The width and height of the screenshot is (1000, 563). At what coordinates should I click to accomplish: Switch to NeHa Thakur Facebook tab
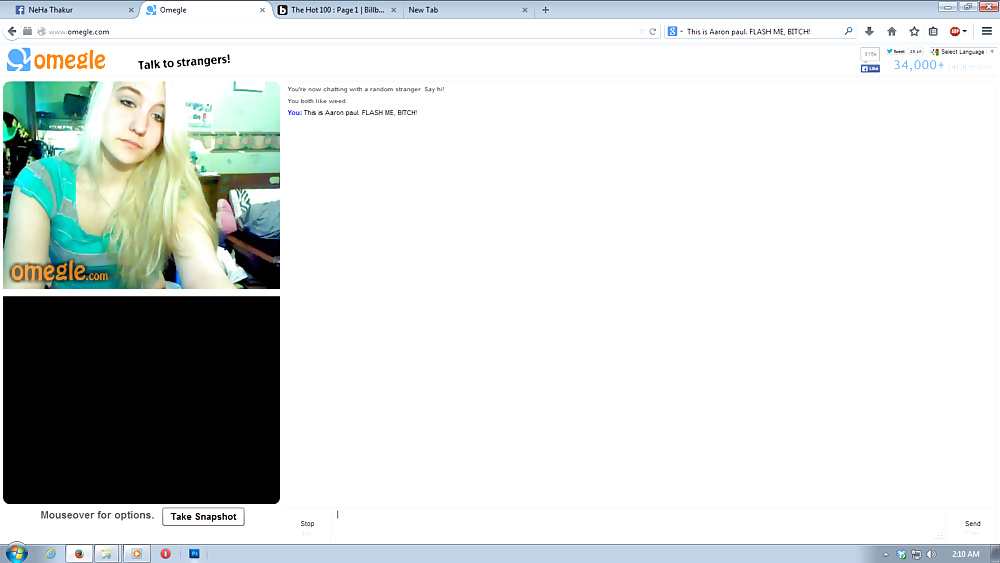click(x=73, y=10)
